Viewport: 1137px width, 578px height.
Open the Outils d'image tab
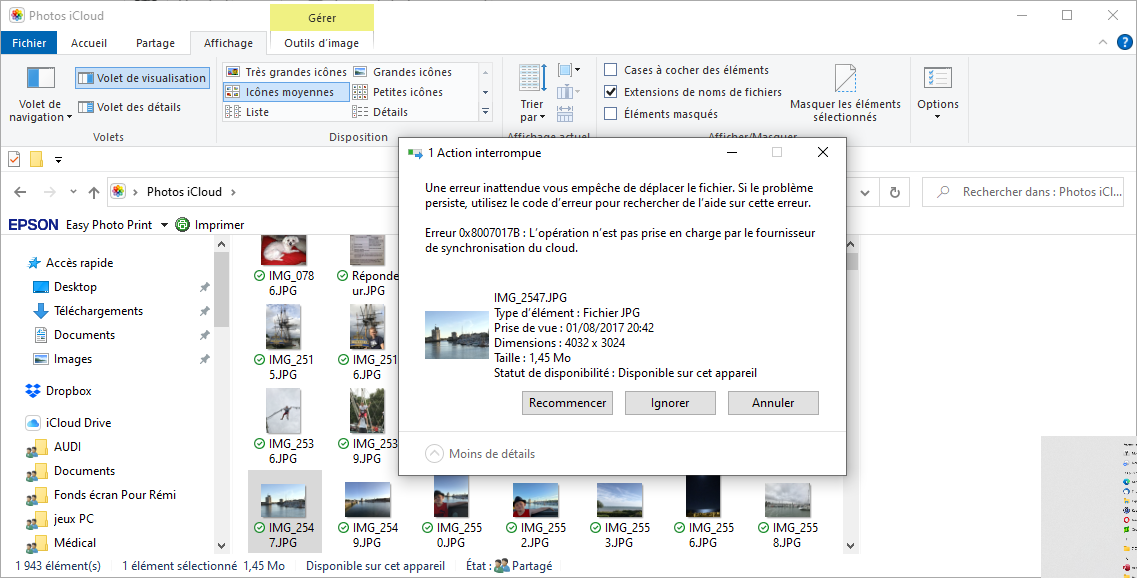click(x=321, y=43)
